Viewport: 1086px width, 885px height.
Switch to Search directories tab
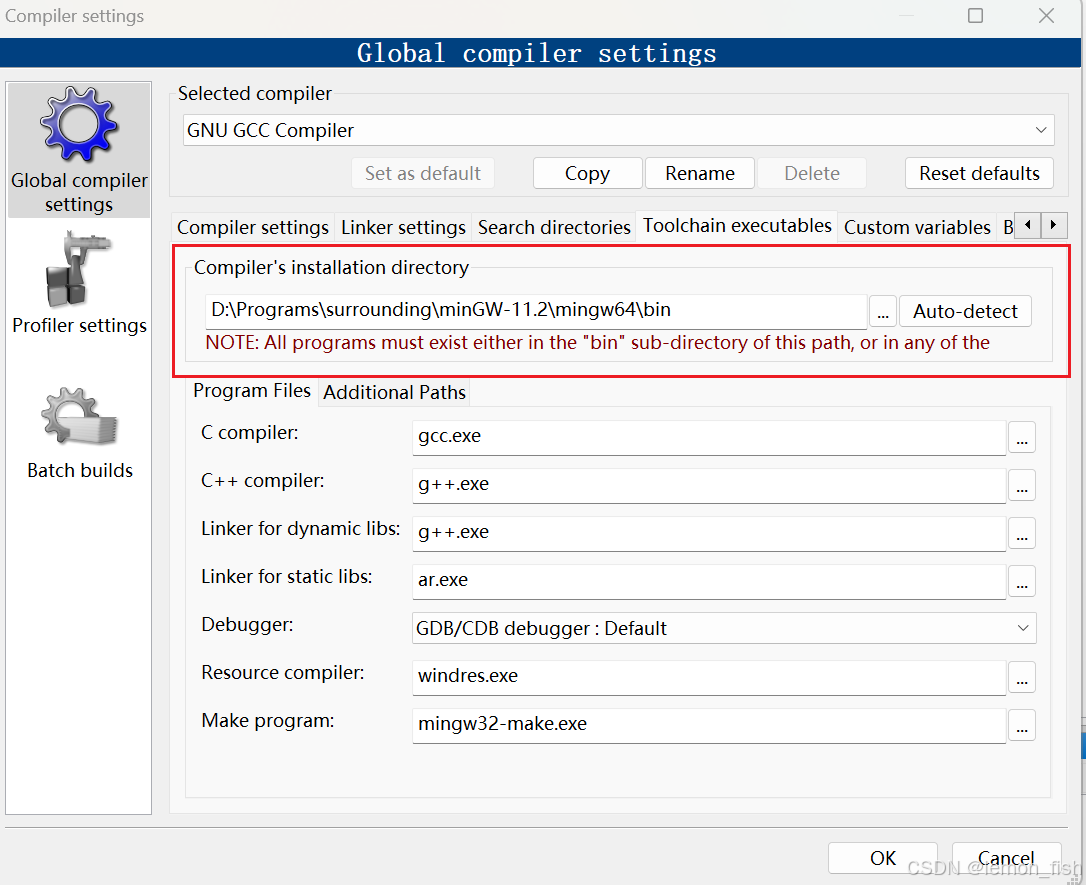pos(554,227)
